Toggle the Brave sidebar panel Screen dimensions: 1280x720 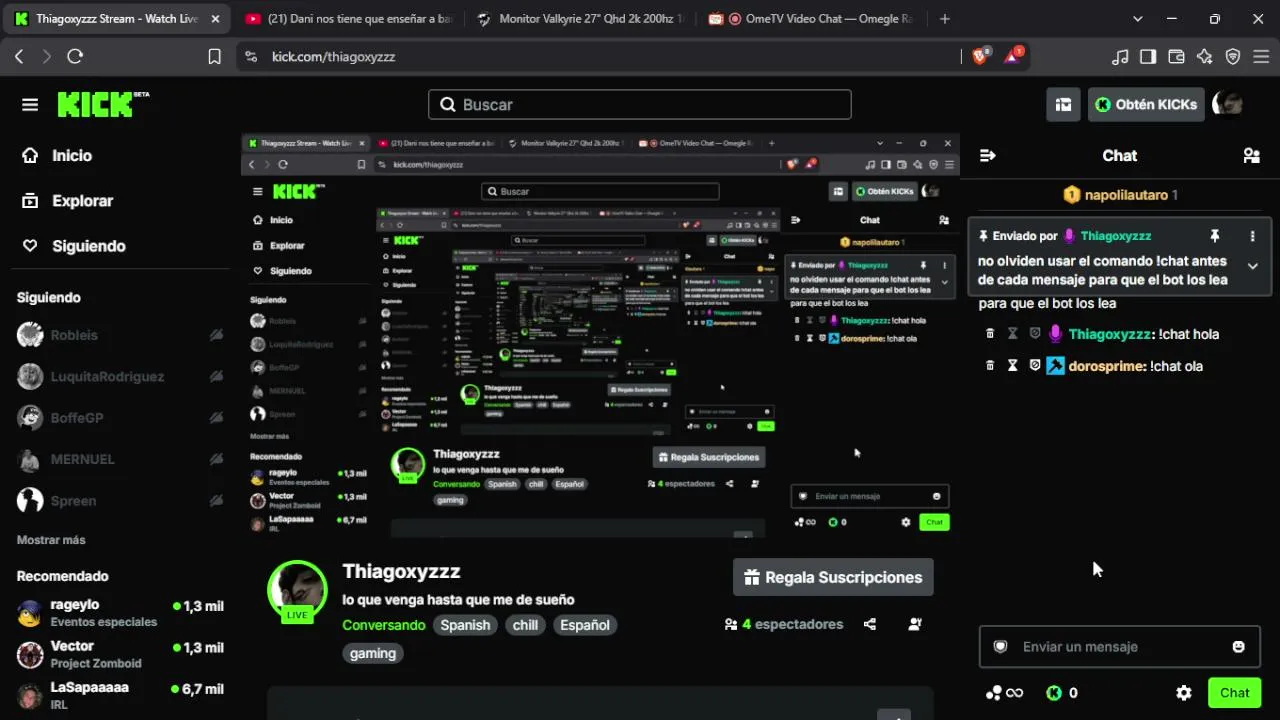[x=1149, y=57]
